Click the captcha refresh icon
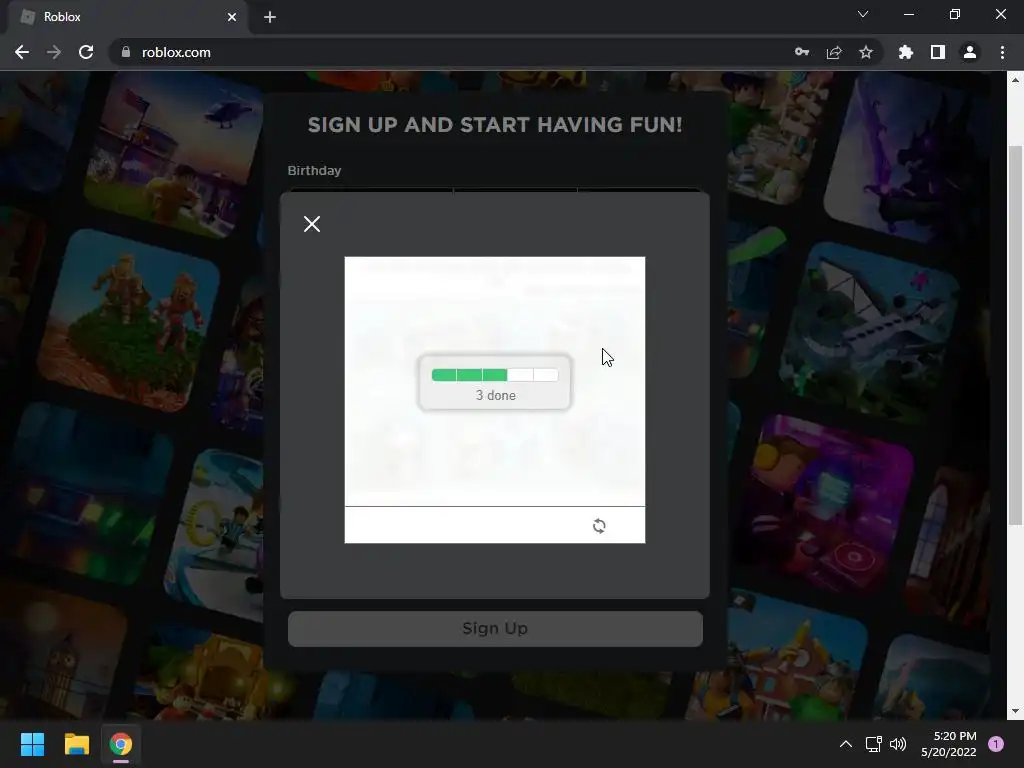Image resolution: width=1024 pixels, height=768 pixels. pyautogui.click(x=599, y=526)
